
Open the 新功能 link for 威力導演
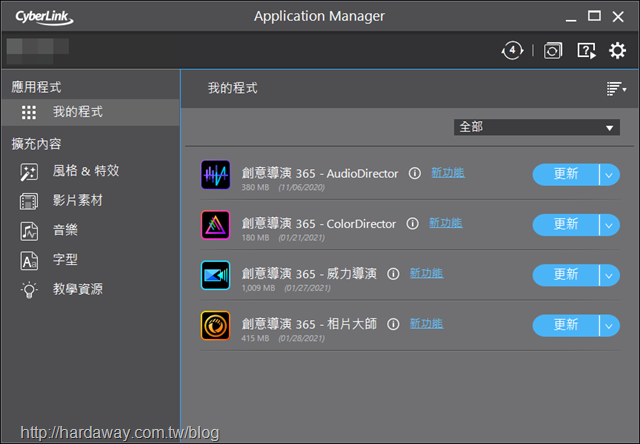click(426, 273)
